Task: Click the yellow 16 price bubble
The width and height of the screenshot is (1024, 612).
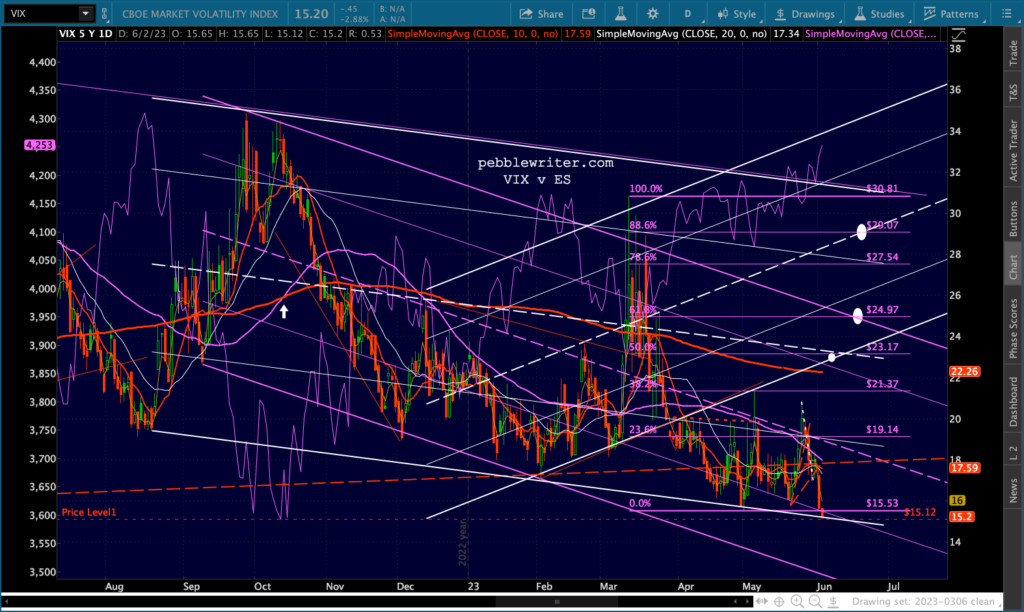Action: [957, 500]
